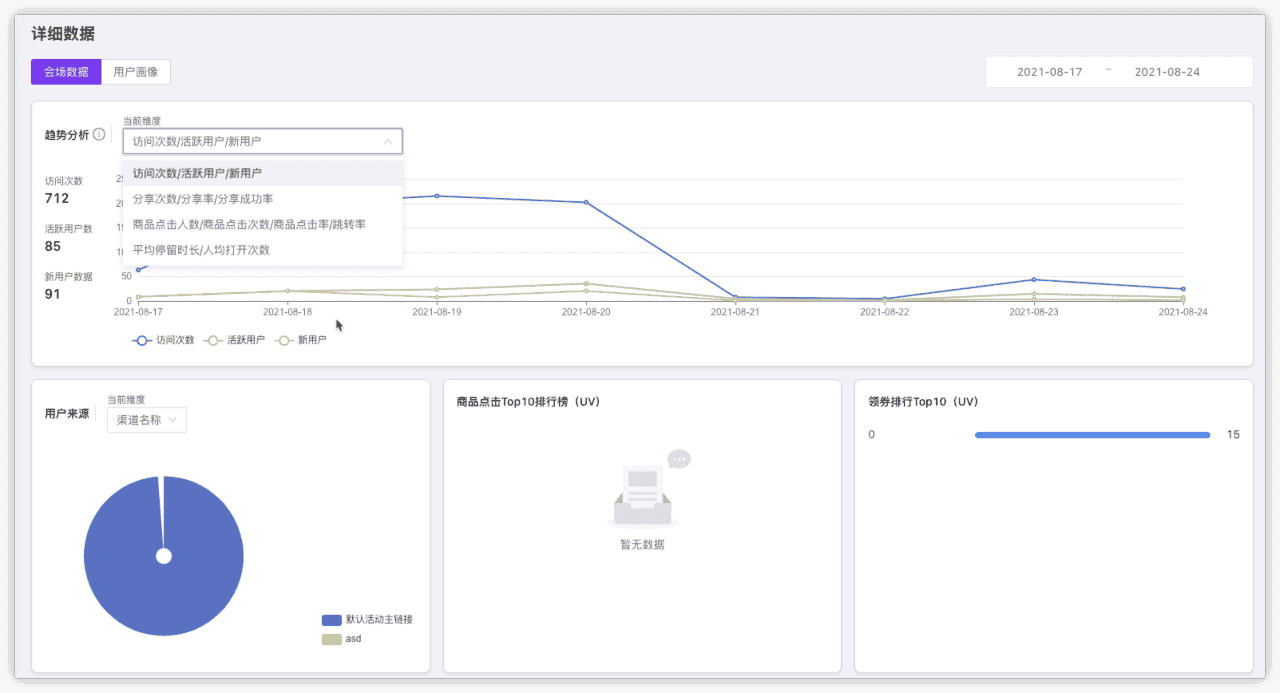
Task: Toggle 默认活动主链接 pie legend item
Action: coord(368,620)
